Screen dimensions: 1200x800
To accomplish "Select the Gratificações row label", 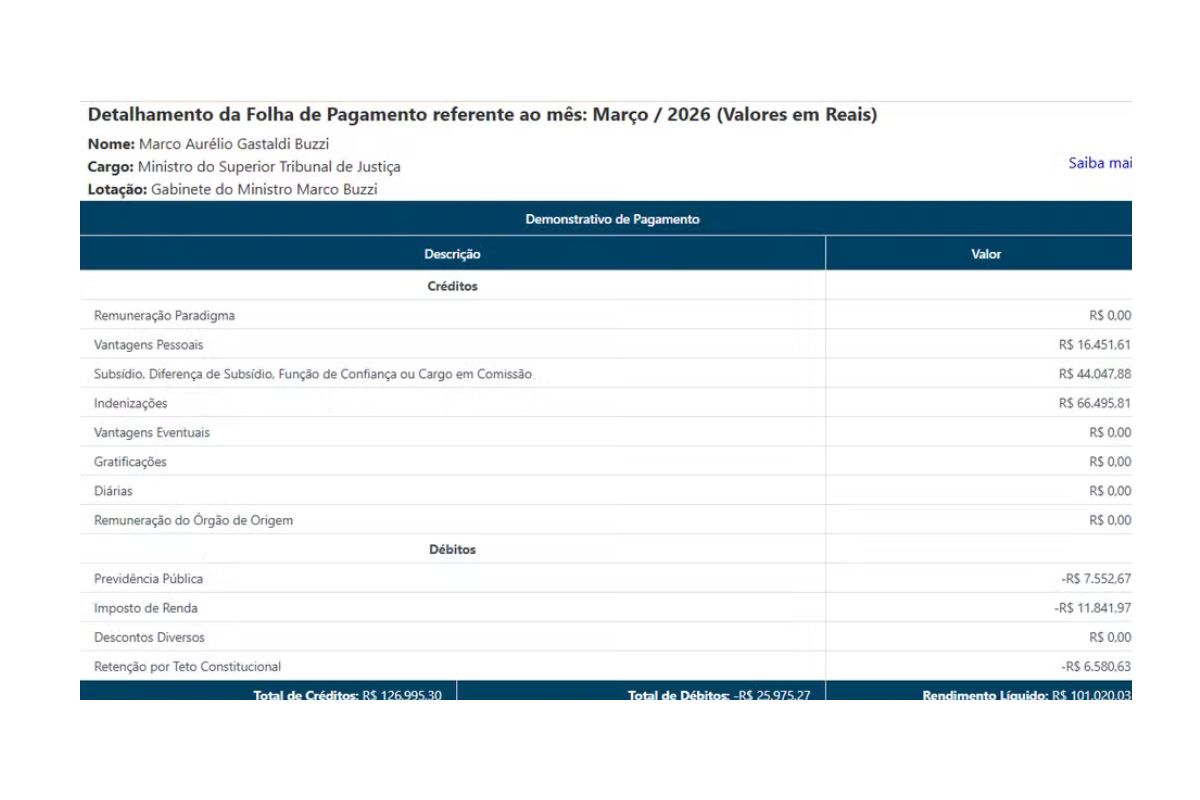I will (x=130, y=461).
